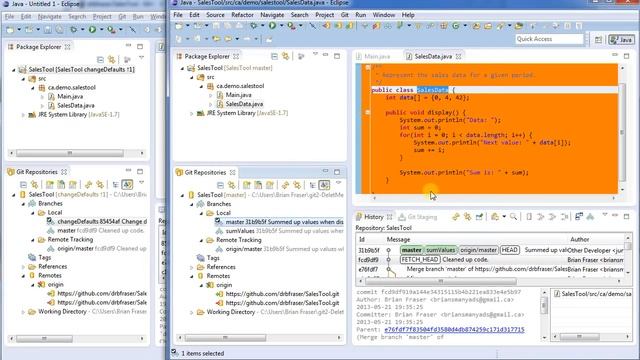Image resolution: width=640 pixels, height=360 pixels.
Task: Collapse the Branches node in front Git Repositories
Action: [x=192, y=204]
